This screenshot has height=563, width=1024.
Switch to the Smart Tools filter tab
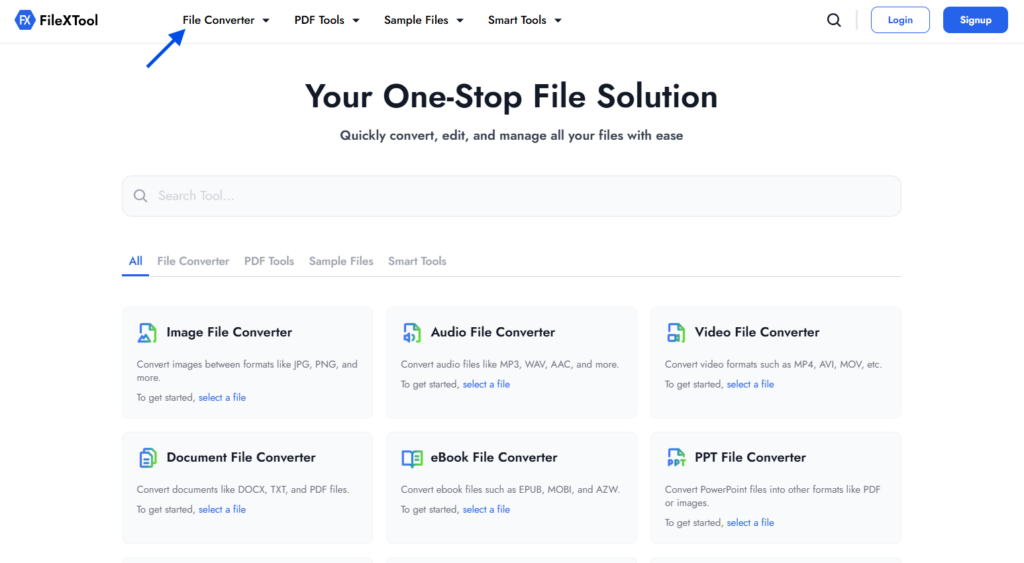click(x=417, y=261)
